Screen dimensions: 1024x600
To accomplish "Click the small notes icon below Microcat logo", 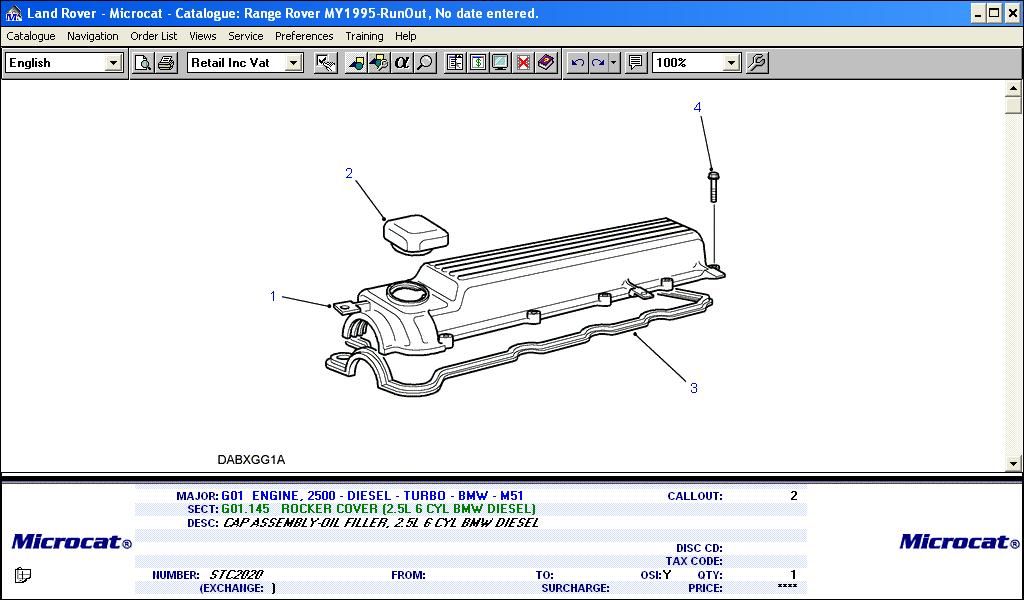I will (x=23, y=575).
